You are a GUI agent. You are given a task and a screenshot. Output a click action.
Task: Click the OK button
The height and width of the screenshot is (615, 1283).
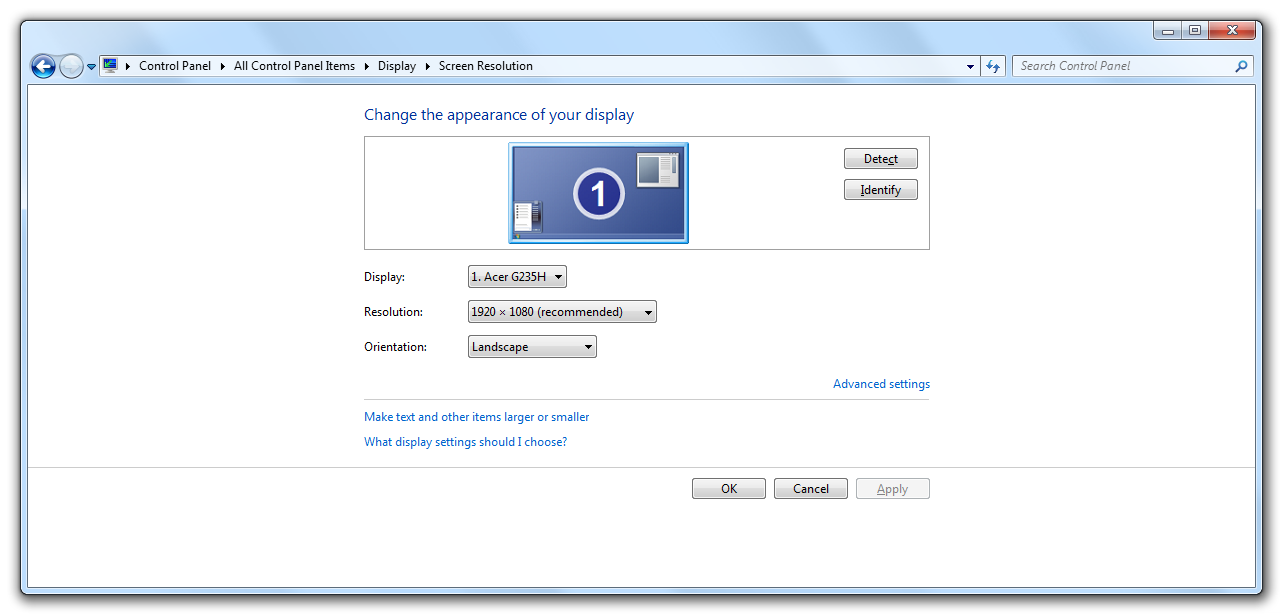[x=728, y=489]
